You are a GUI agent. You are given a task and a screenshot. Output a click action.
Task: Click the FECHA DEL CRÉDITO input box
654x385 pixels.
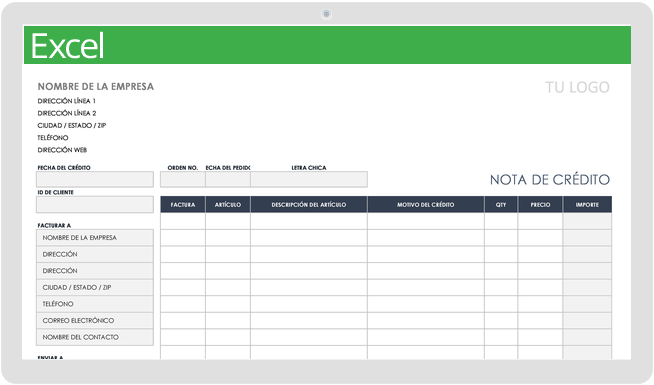[95, 179]
